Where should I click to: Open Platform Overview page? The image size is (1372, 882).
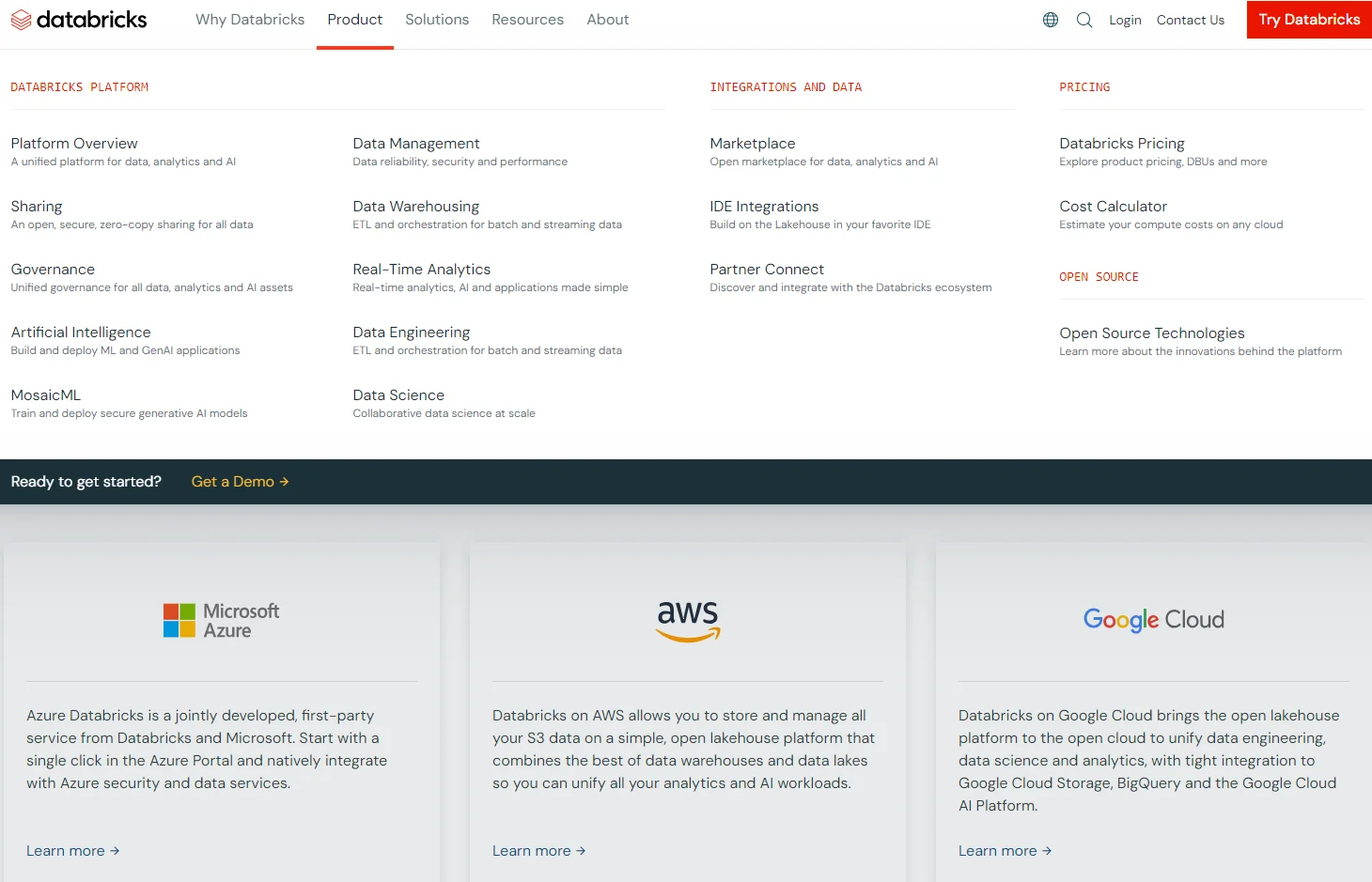coord(74,144)
